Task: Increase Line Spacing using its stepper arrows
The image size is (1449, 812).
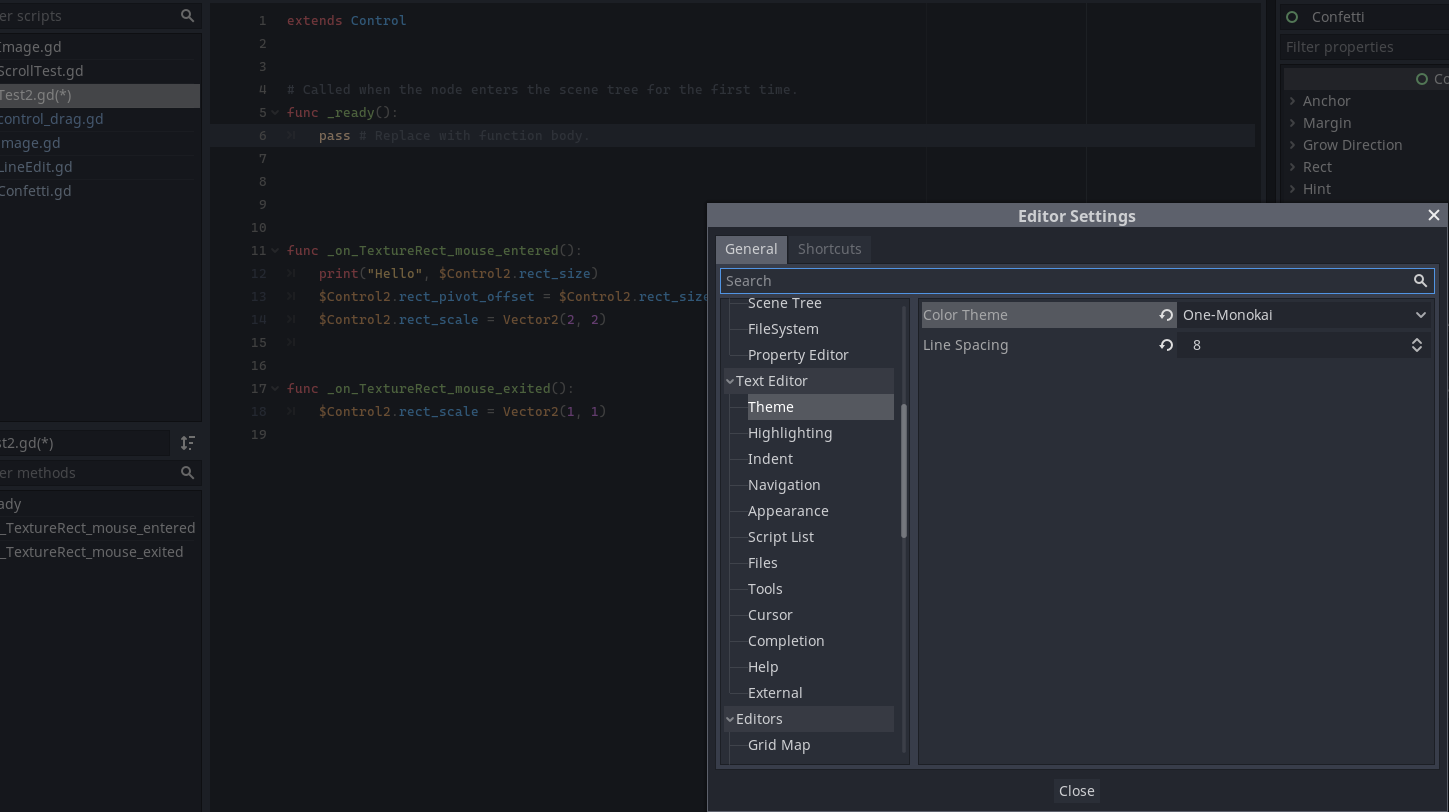Action: tap(1417, 341)
